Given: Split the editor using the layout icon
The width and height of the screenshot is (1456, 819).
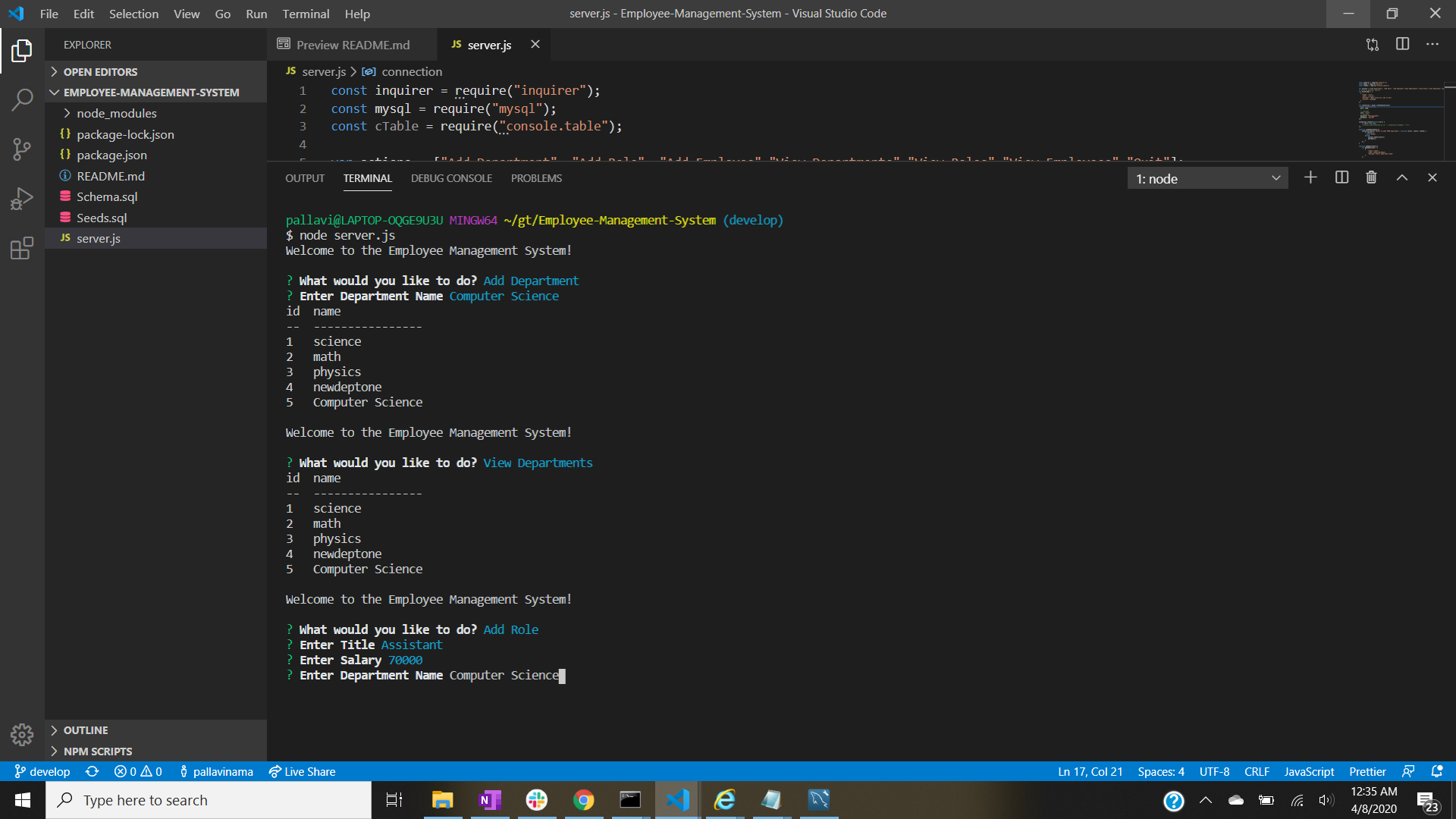Looking at the screenshot, I should [x=1402, y=45].
